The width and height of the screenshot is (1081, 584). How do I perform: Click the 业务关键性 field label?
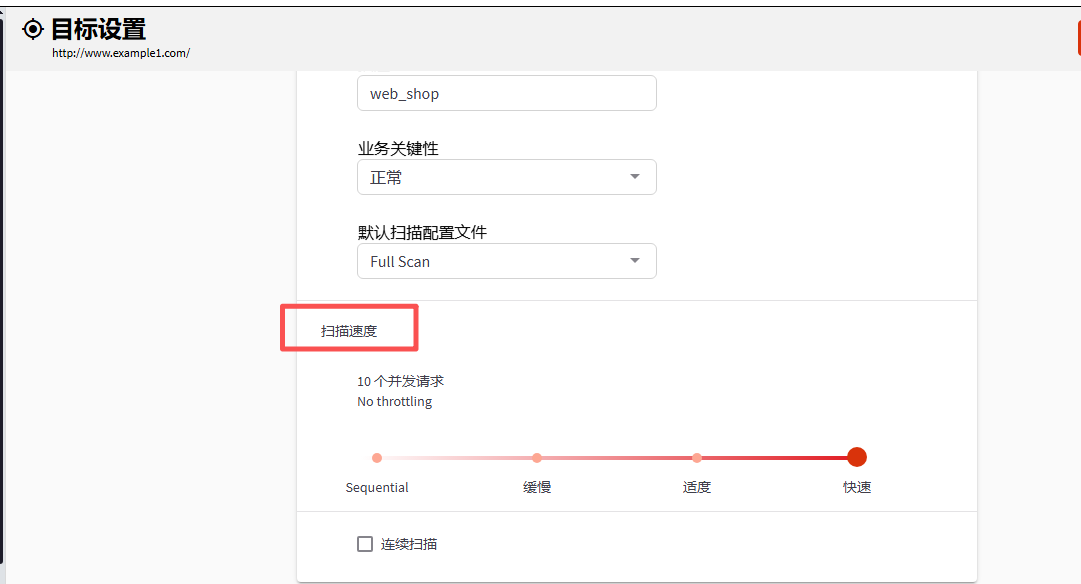(x=398, y=148)
